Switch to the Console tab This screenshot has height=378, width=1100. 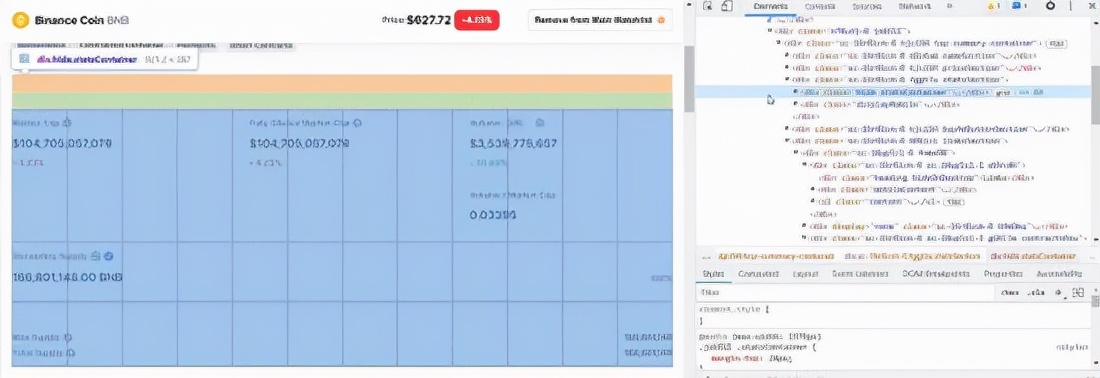(x=819, y=6)
